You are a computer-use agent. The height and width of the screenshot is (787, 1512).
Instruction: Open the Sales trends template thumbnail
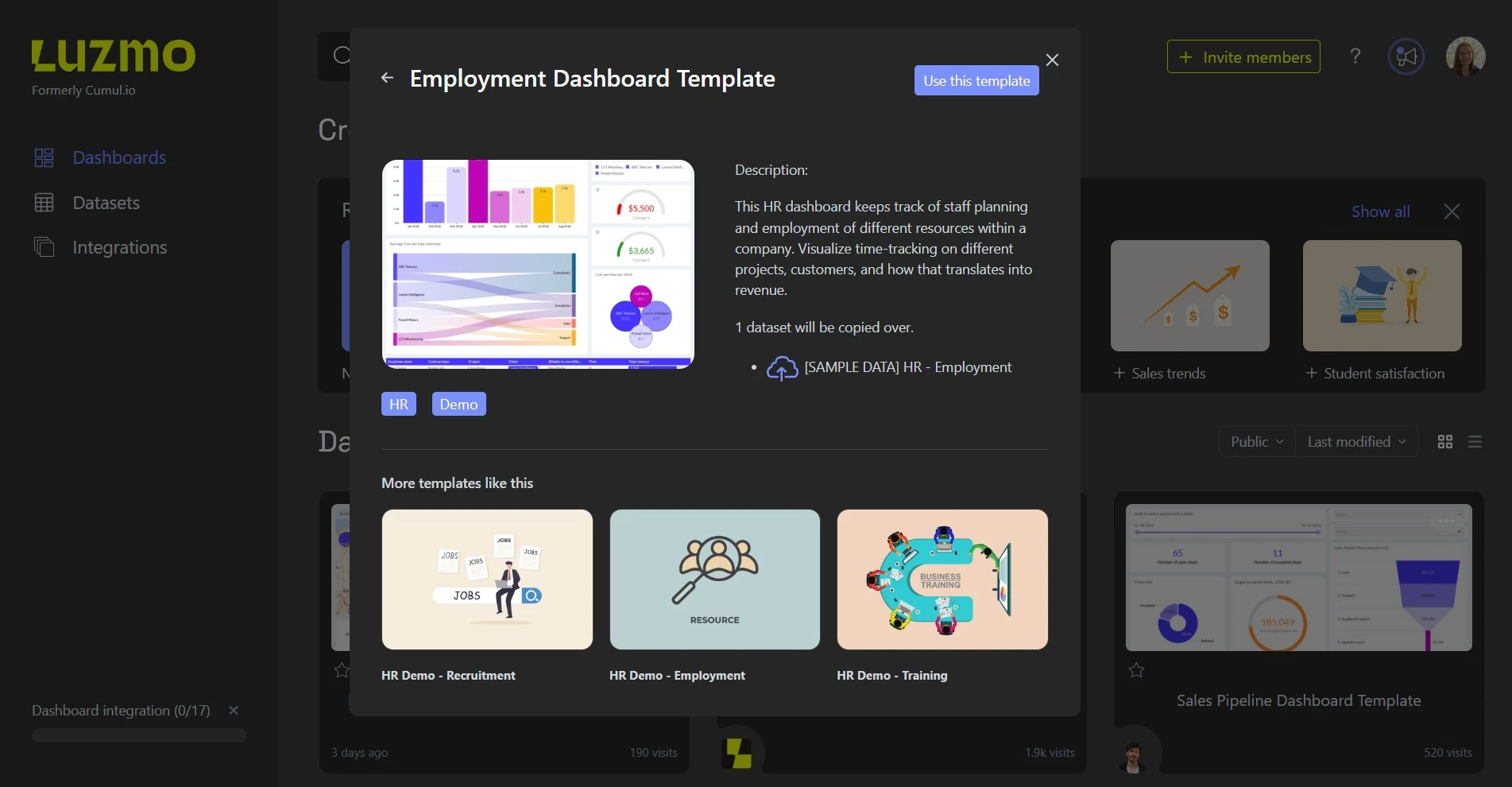(x=1189, y=296)
